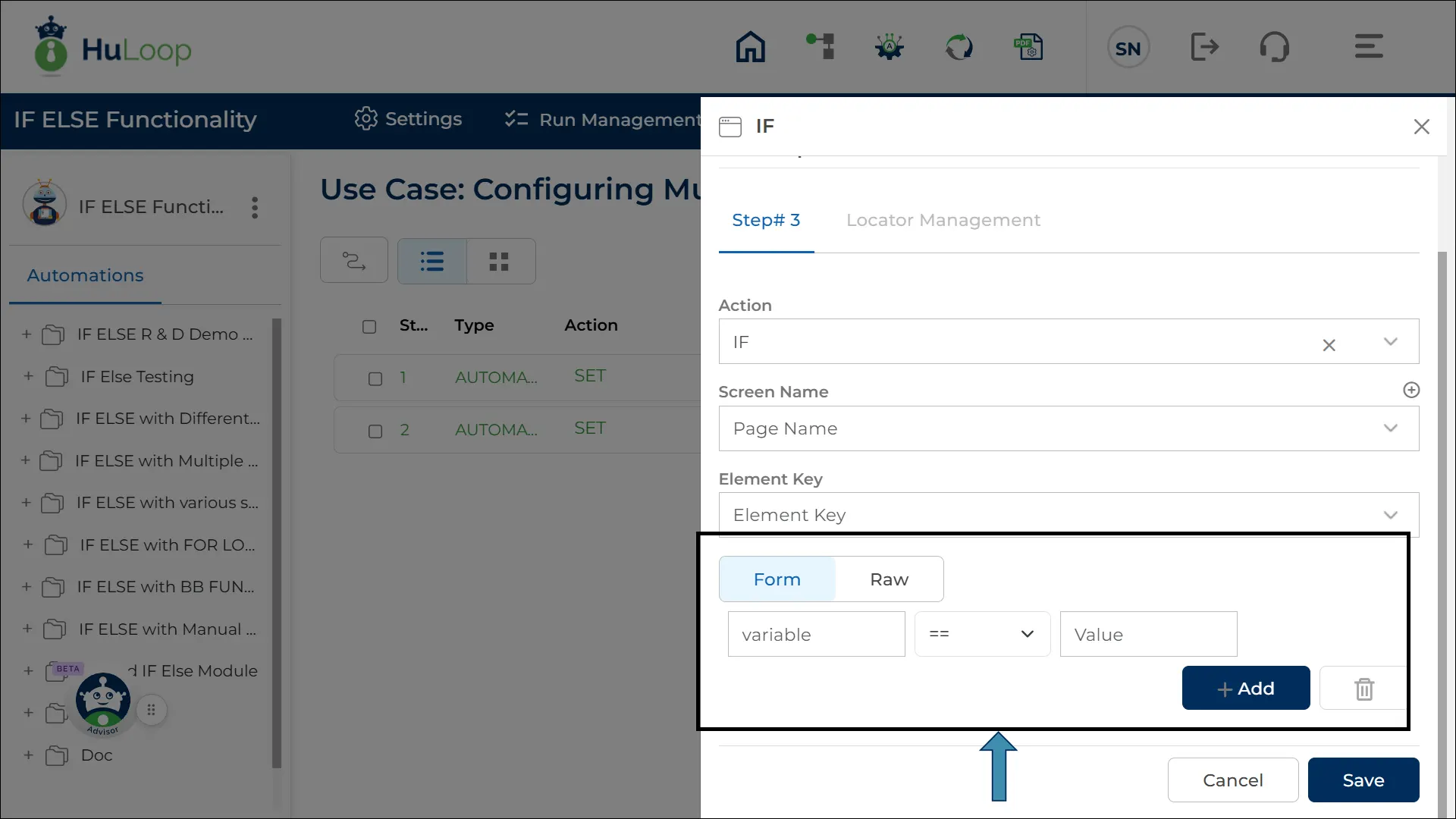Open the Screen Name dropdown
The height and width of the screenshot is (819, 1456).
tap(1068, 428)
